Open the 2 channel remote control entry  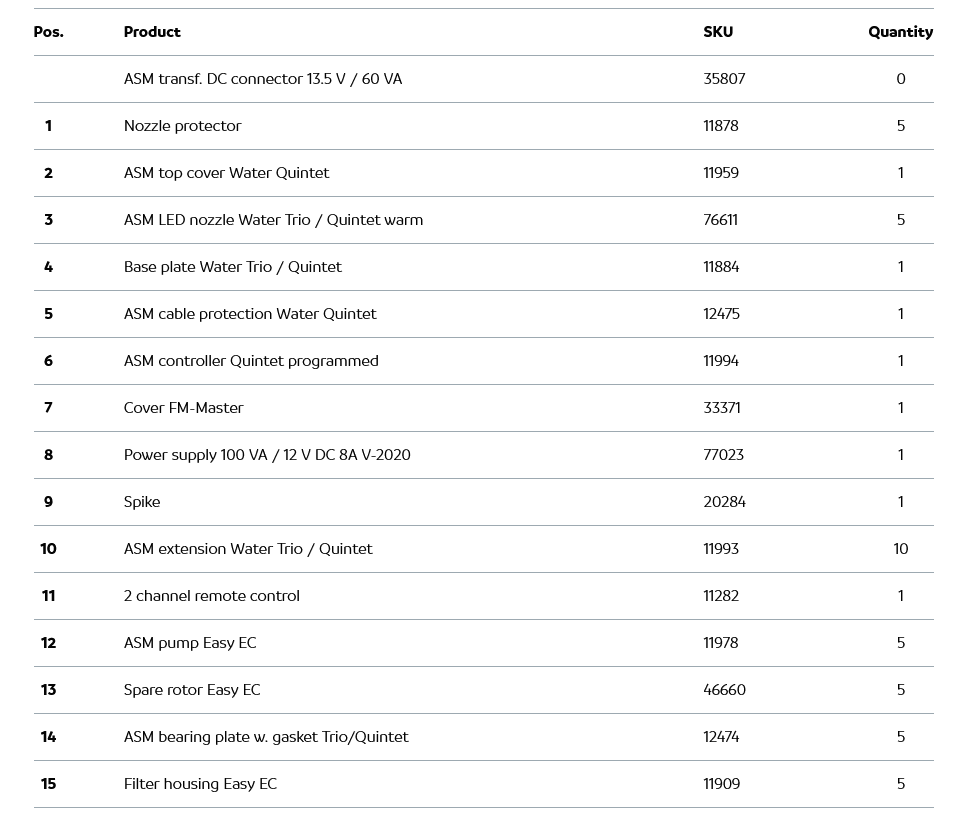(211, 596)
